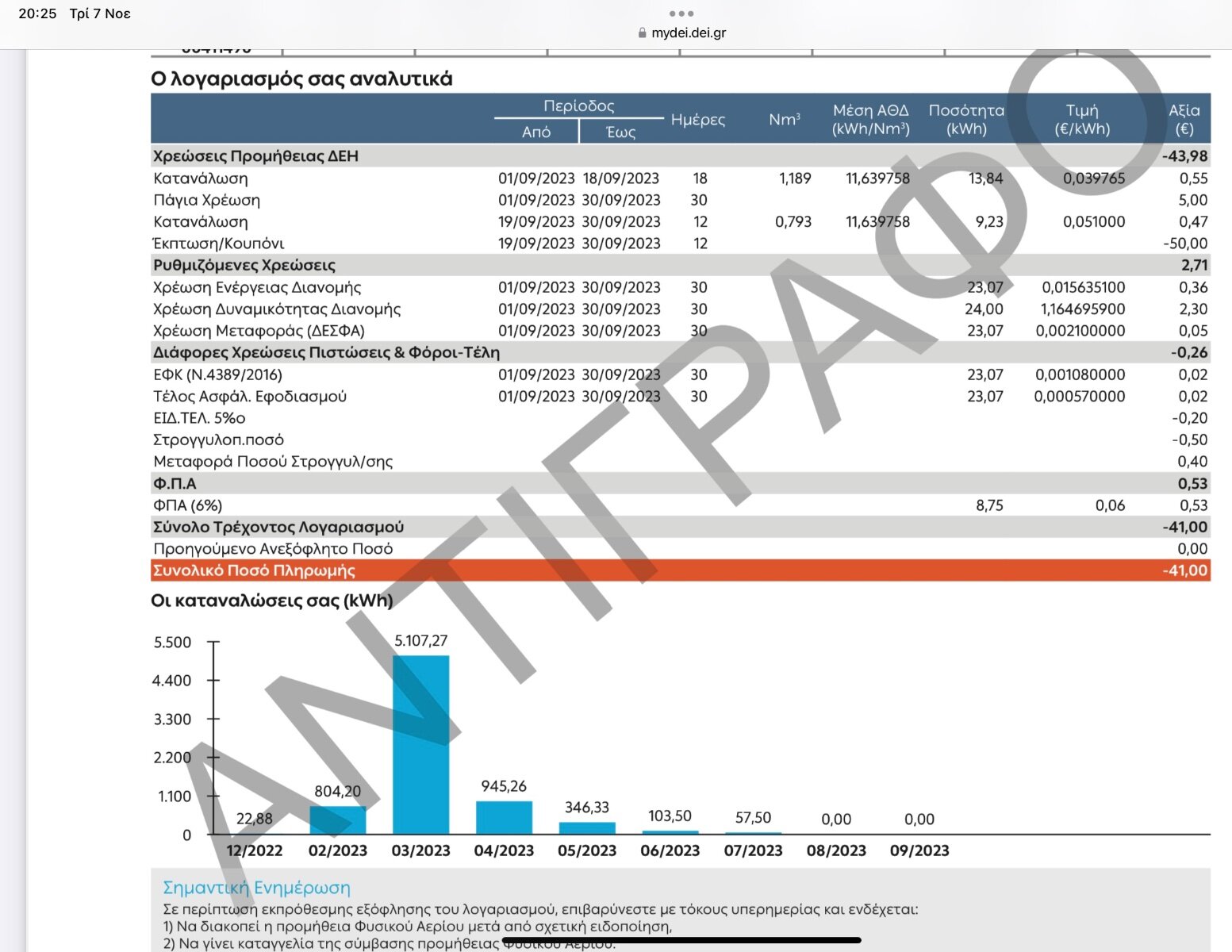This screenshot has height=952, width=1232.
Task: Select the 'Πάγια Χρέωση' row label
Action: (x=206, y=200)
